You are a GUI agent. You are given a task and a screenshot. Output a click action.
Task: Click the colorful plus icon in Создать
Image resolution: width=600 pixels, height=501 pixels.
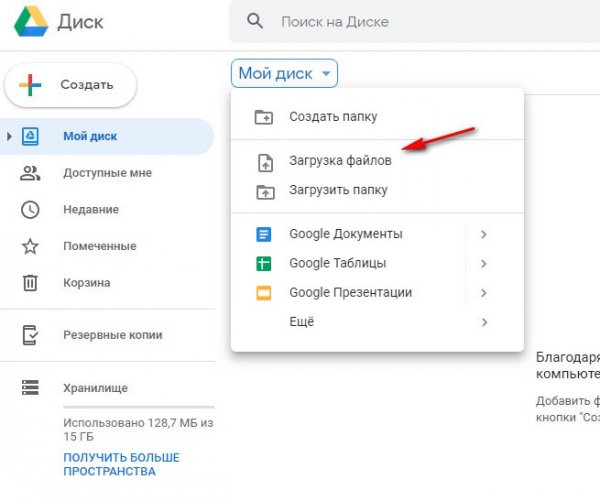(30, 85)
